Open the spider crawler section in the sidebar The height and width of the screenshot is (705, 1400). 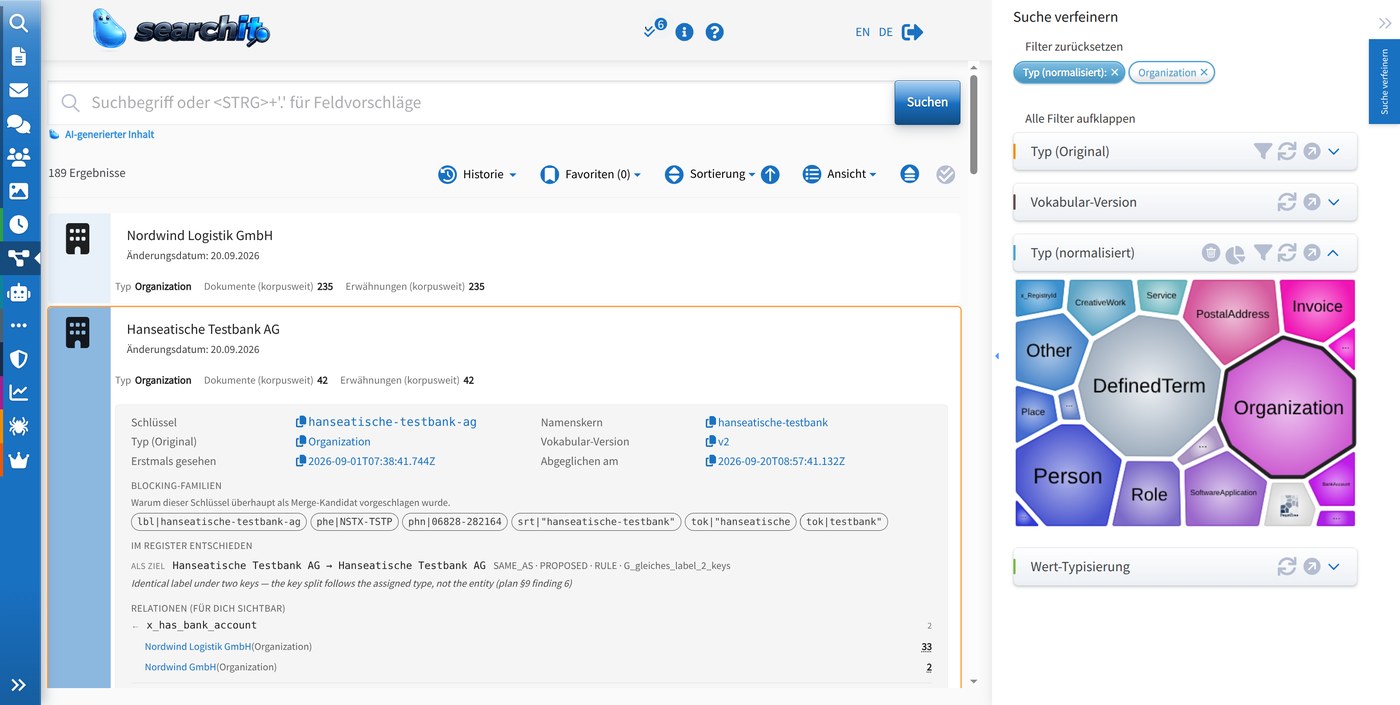(18, 427)
